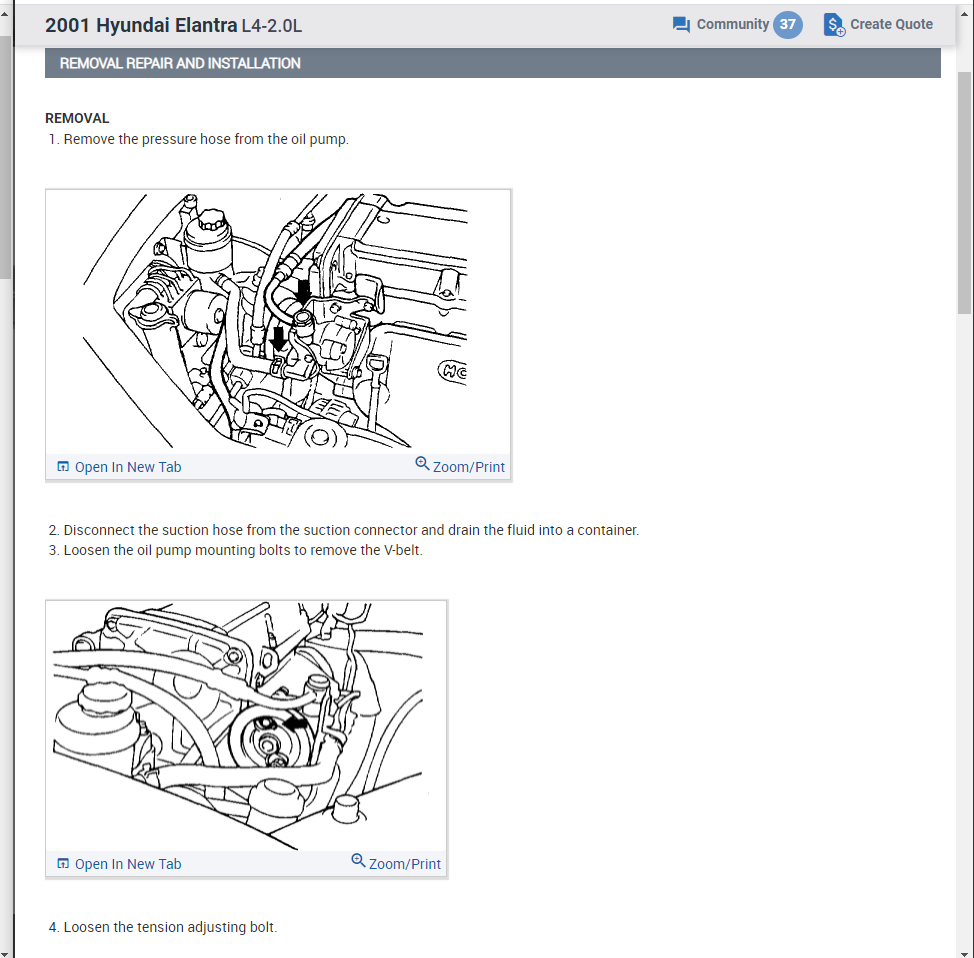Click the oil pump mounting bolts diagram
Viewport: 974px width, 958px height.
tap(246, 726)
